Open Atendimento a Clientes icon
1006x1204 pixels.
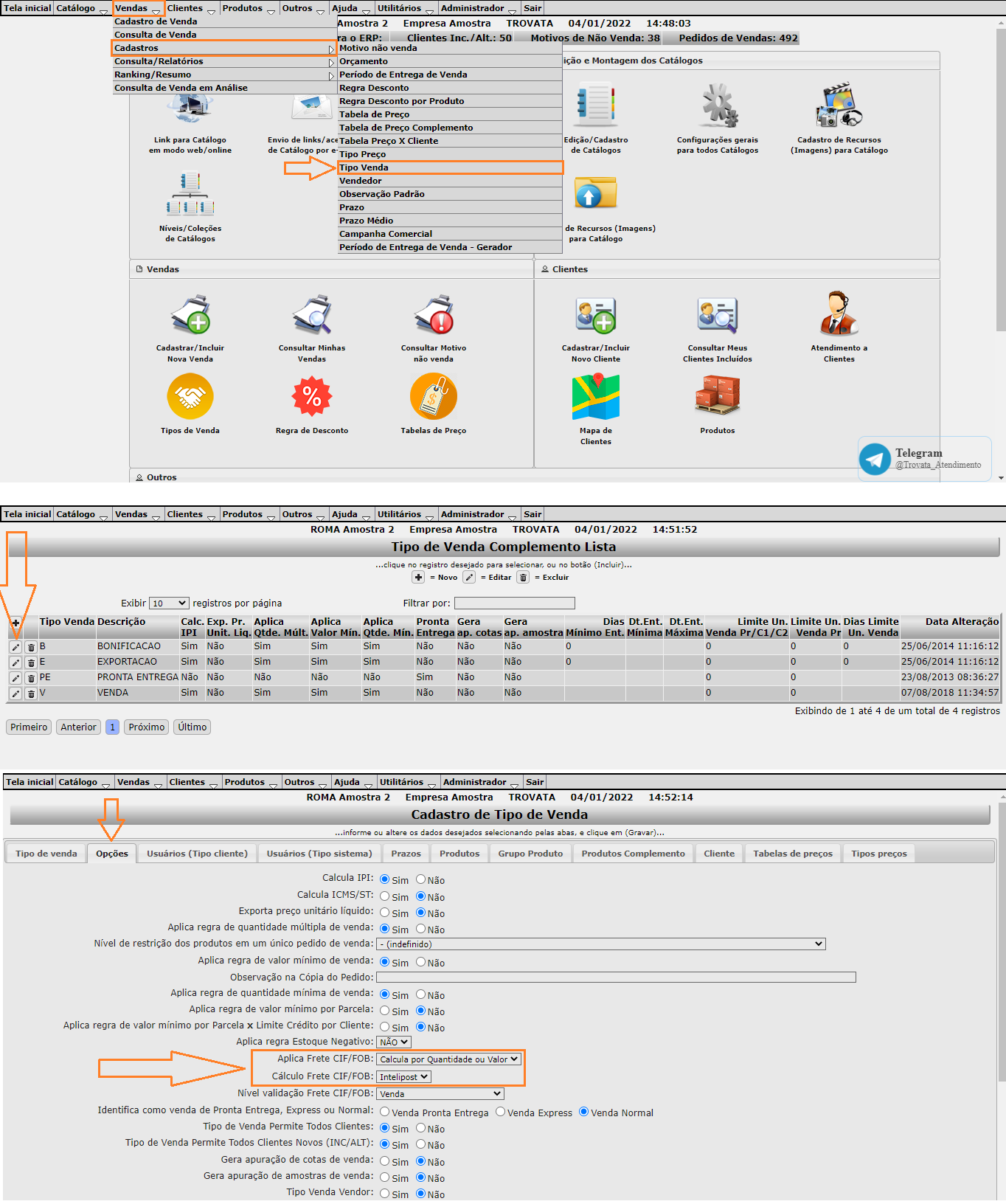[x=839, y=314]
